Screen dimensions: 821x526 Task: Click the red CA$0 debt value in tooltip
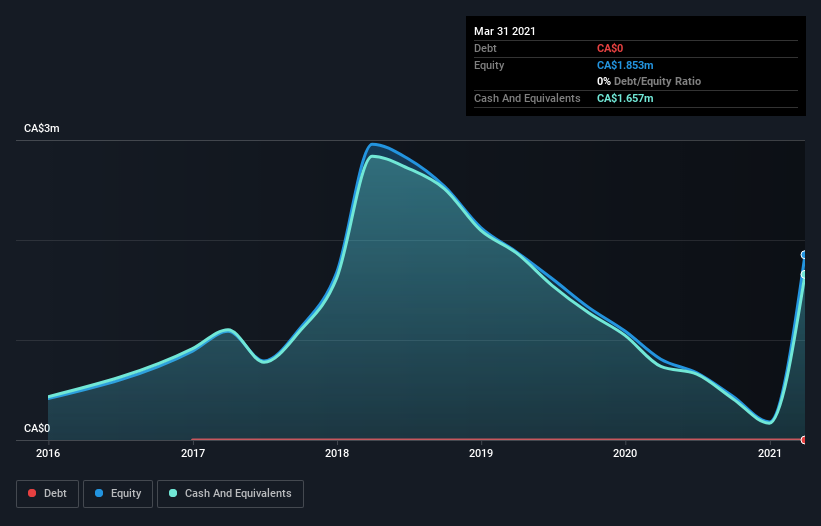[x=610, y=48]
